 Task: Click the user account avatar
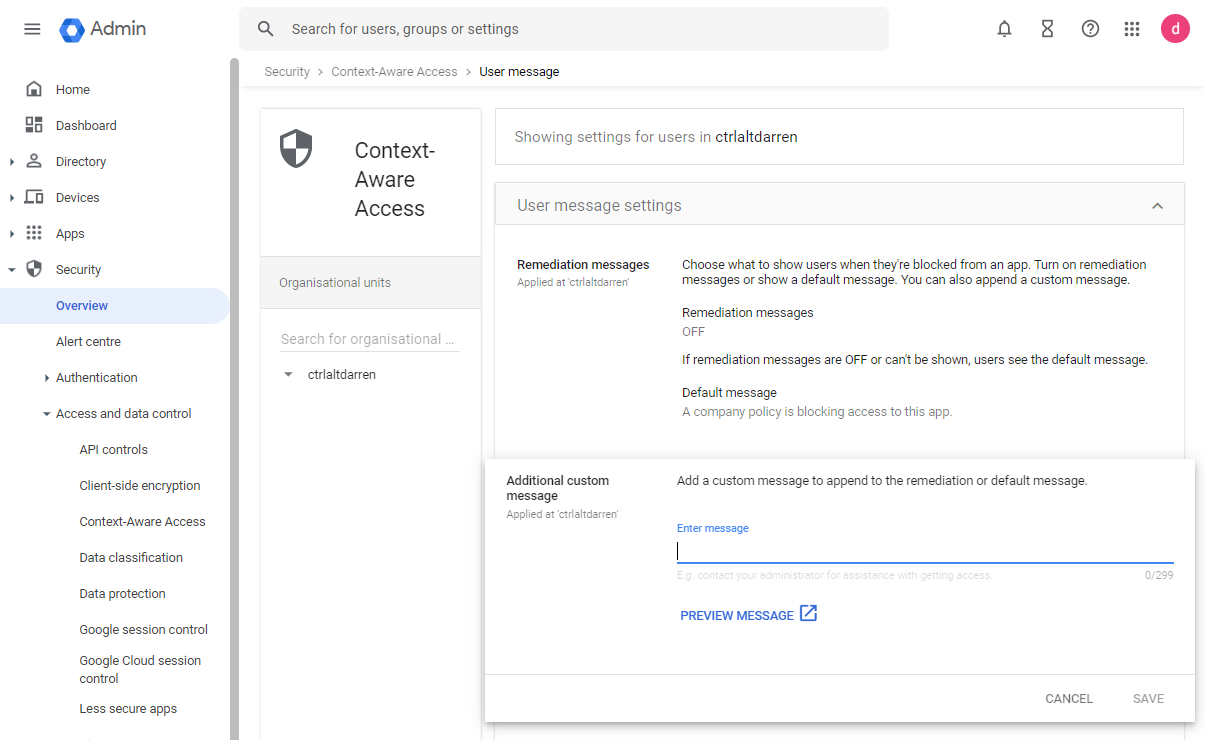coord(1175,29)
